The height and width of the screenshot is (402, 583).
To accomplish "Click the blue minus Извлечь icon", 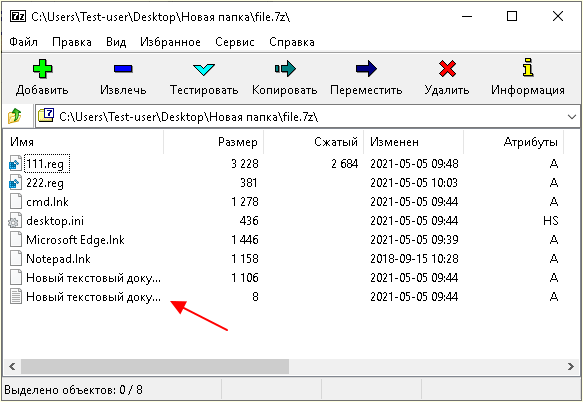I will coord(123,69).
